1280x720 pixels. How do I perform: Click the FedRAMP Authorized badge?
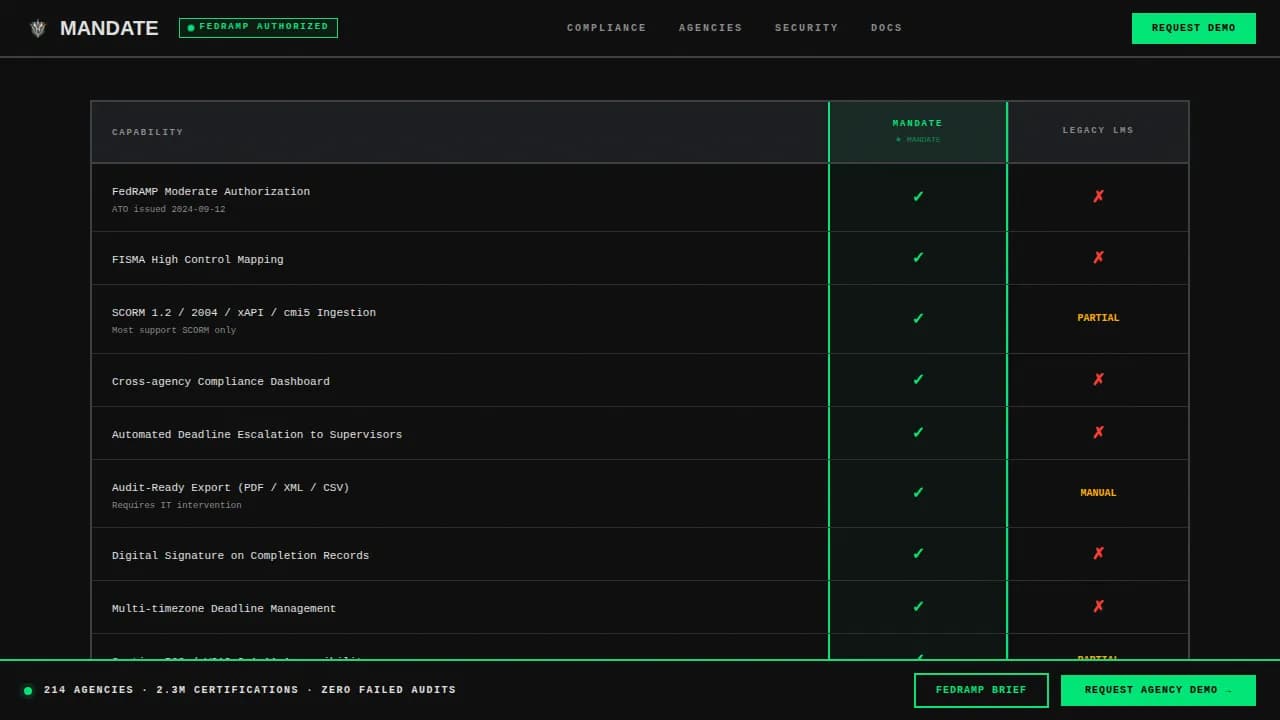258,27
